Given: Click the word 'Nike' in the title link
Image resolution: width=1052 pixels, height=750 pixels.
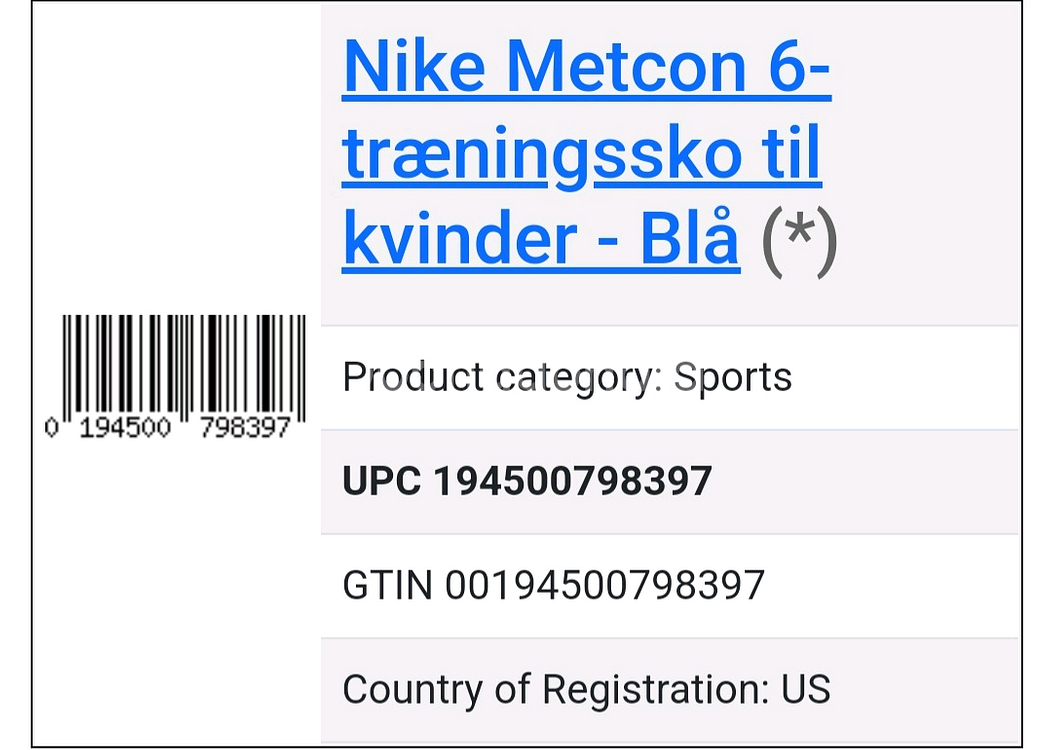Looking at the screenshot, I should click(x=415, y=66).
